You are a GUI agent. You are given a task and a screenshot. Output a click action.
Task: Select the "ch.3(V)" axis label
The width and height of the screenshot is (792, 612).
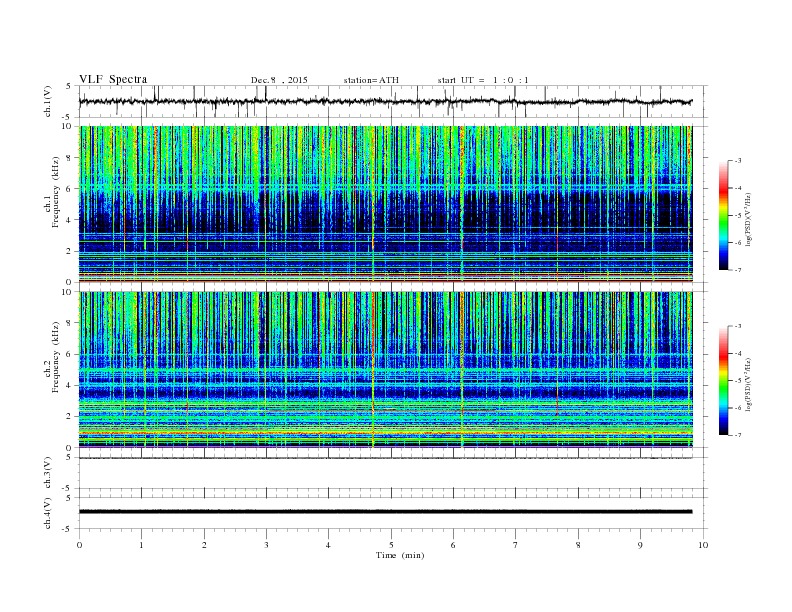pyautogui.click(x=48, y=473)
